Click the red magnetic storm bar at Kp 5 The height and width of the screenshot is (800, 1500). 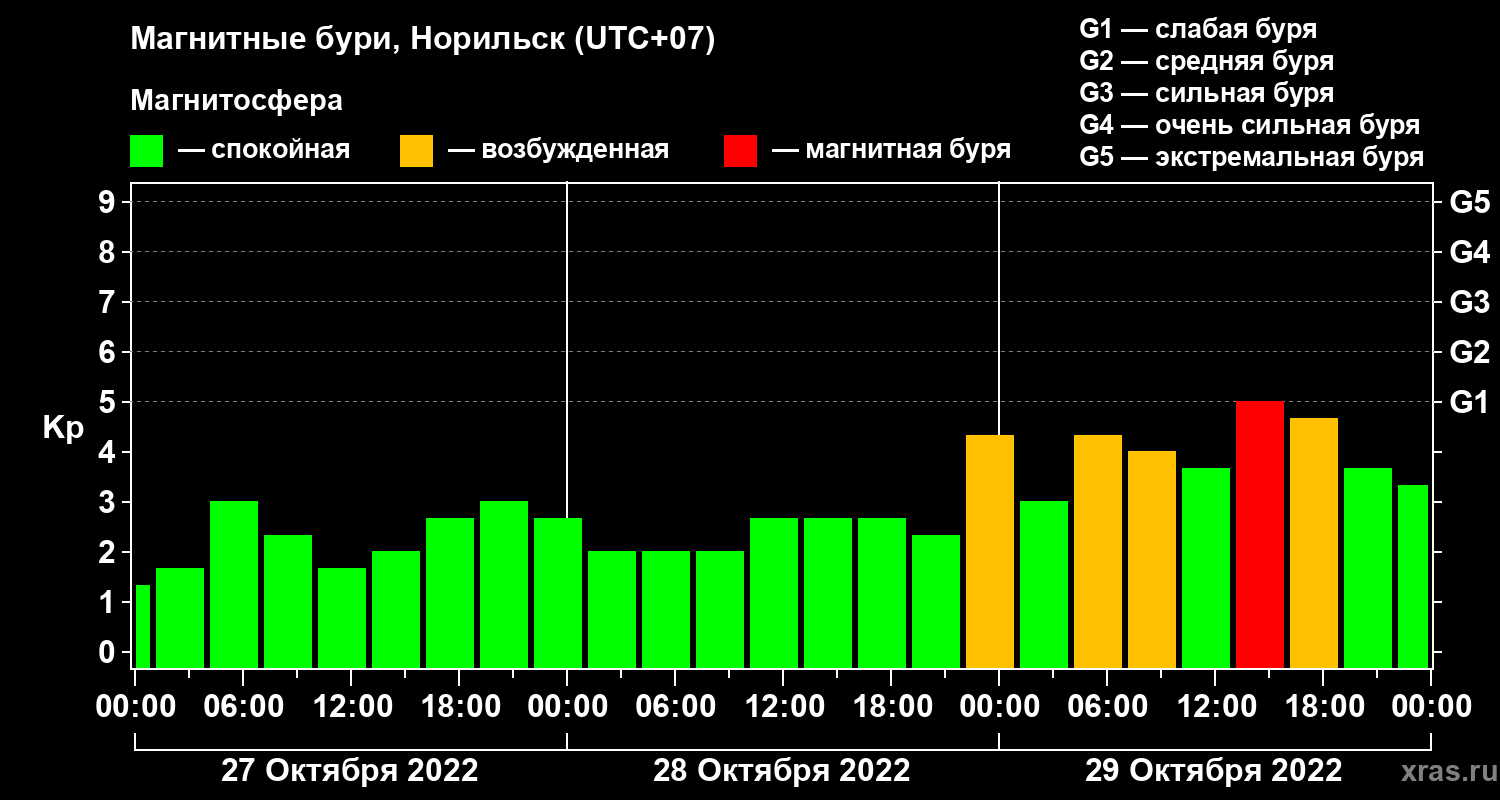[1260, 535]
